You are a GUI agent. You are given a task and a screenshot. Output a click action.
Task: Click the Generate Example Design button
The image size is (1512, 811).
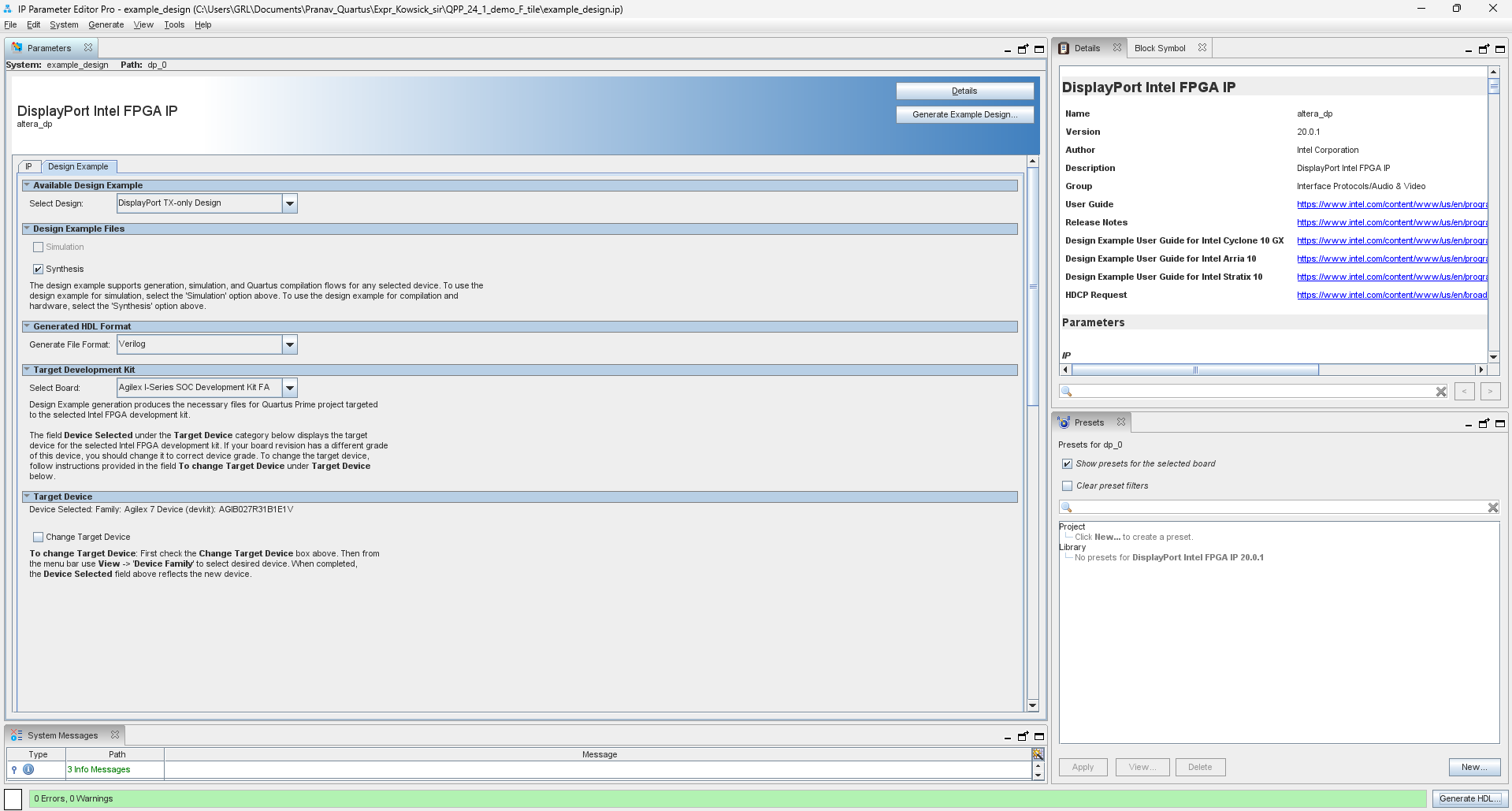pos(964,114)
